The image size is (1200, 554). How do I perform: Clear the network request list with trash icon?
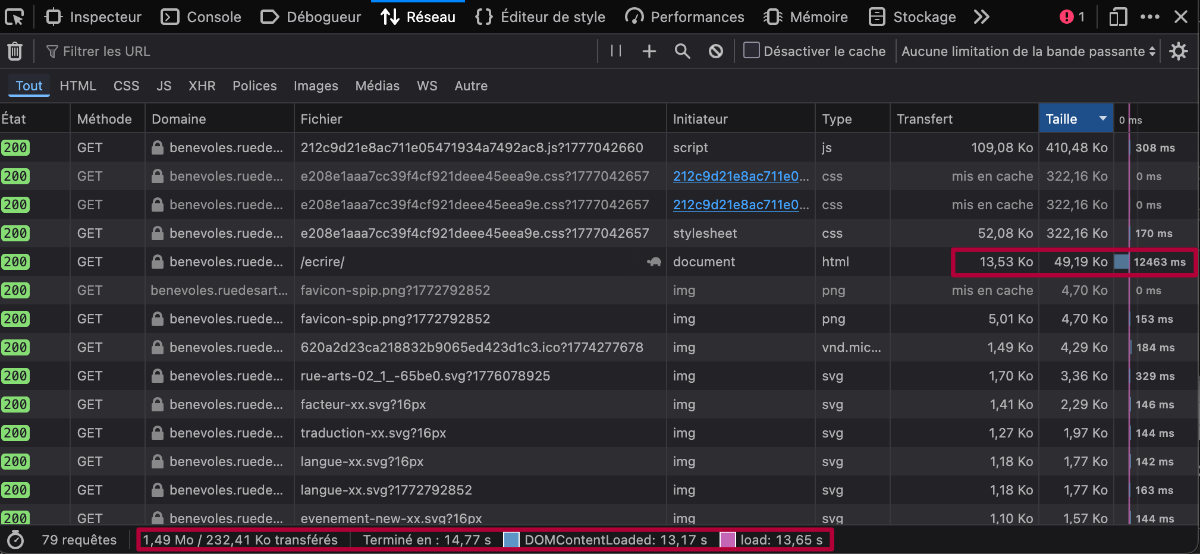click(15, 51)
